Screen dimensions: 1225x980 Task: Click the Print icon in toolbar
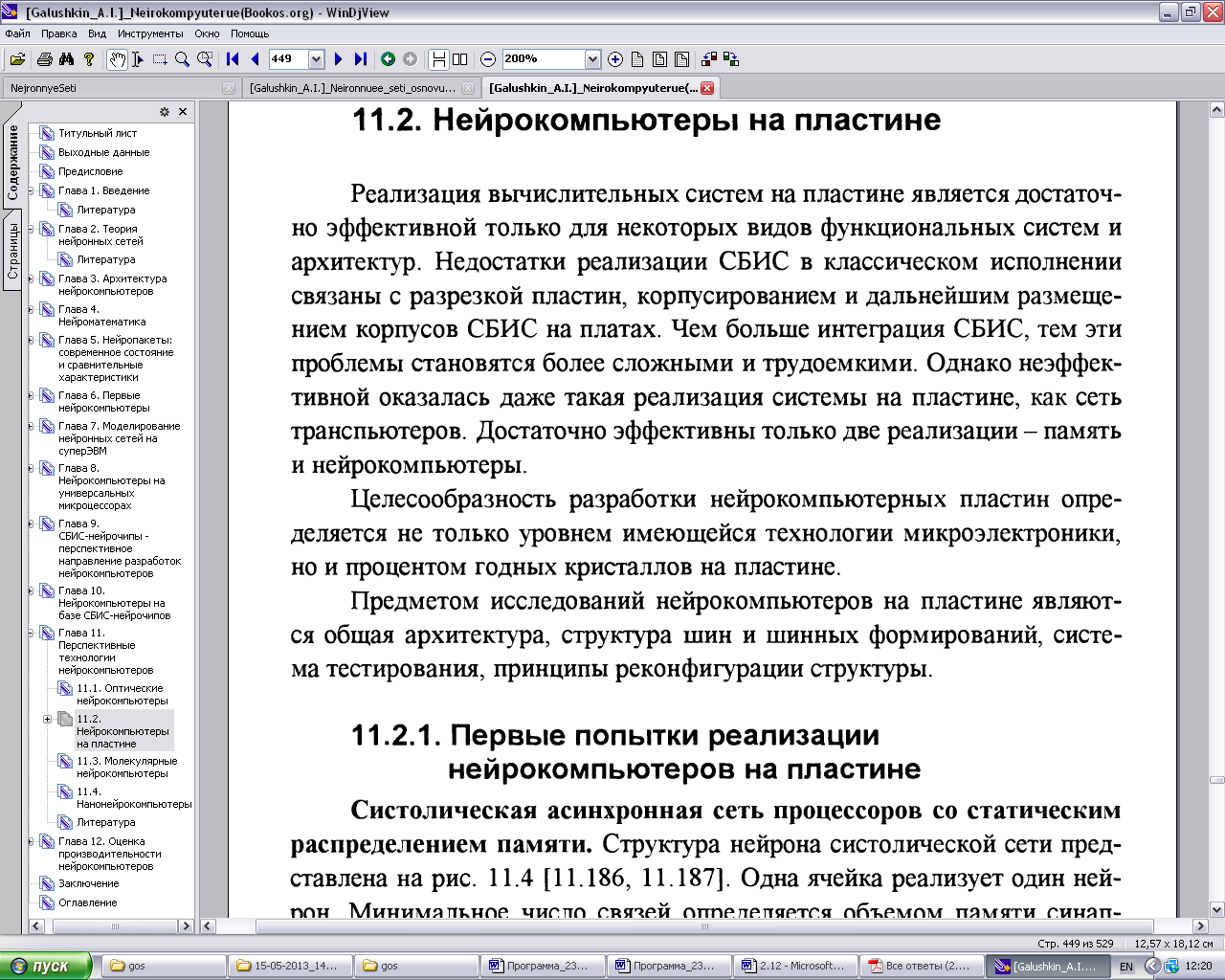(x=44, y=59)
